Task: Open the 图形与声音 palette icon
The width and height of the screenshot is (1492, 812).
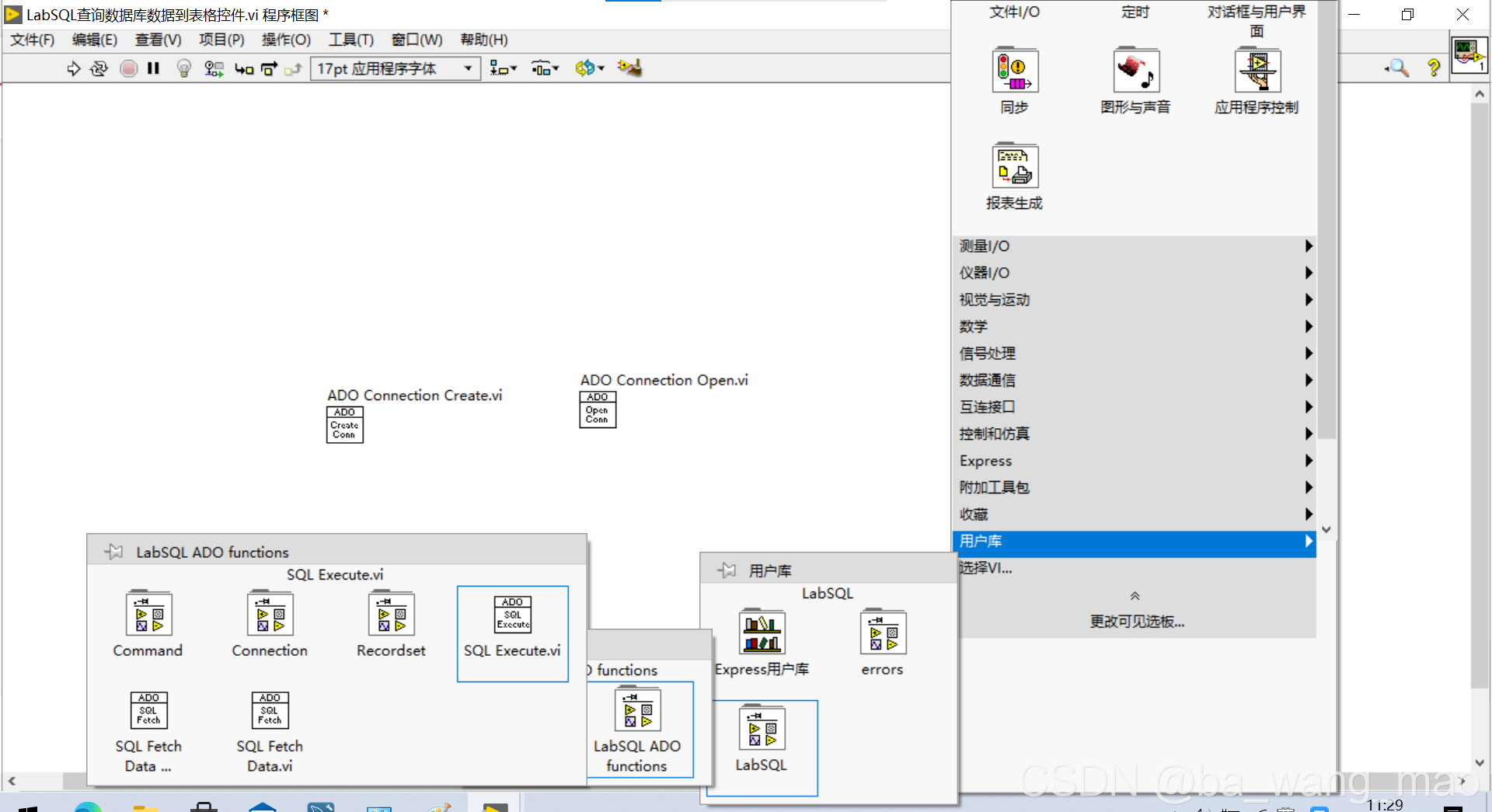Action: pyautogui.click(x=1135, y=70)
